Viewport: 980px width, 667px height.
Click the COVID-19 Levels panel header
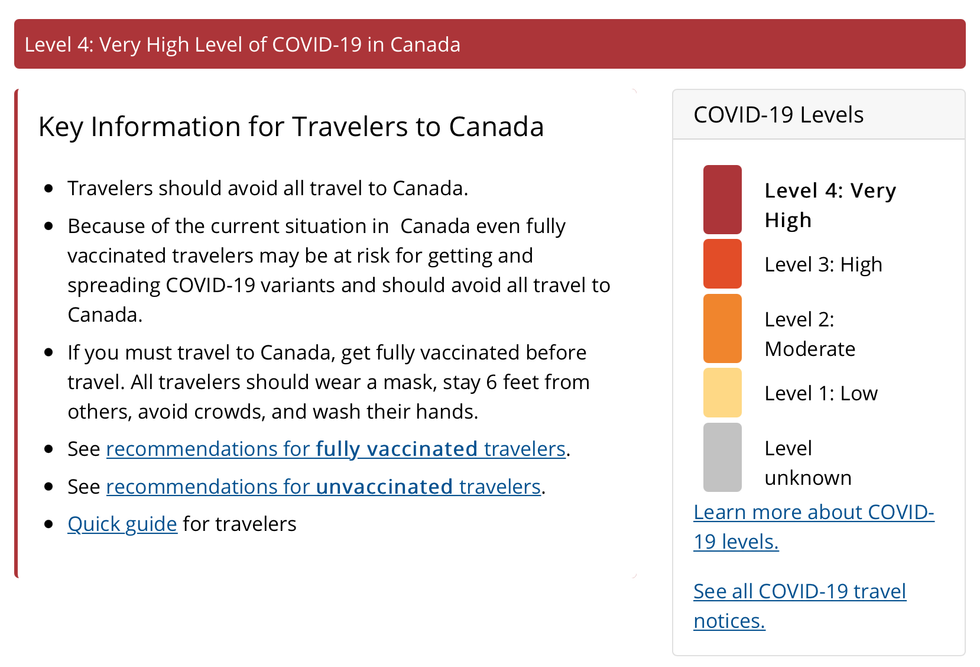818,115
